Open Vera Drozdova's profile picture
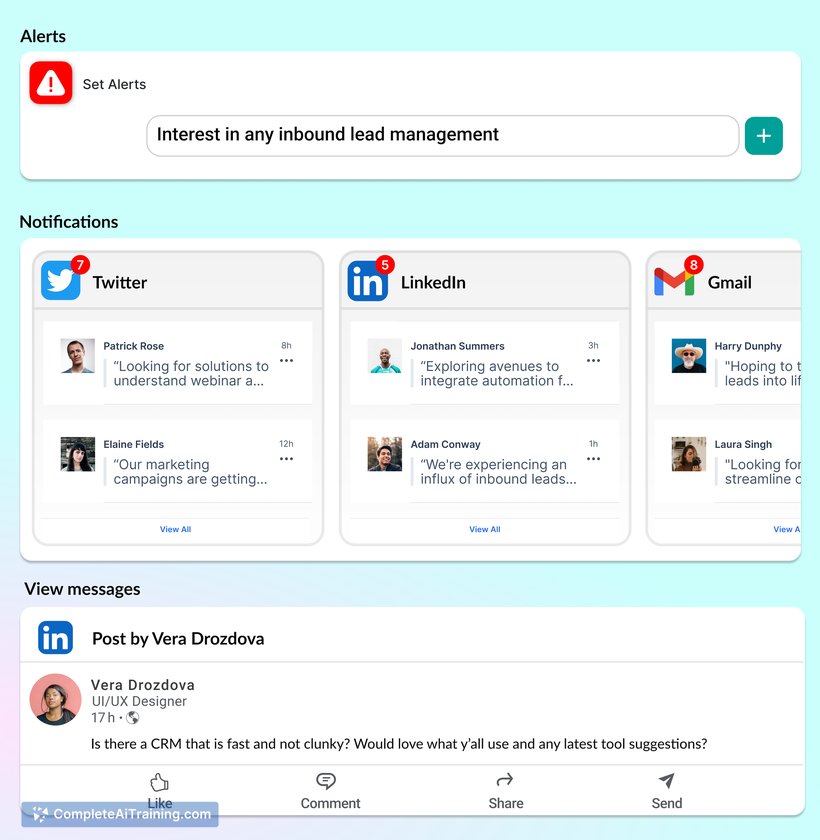820x840 pixels. [55, 700]
